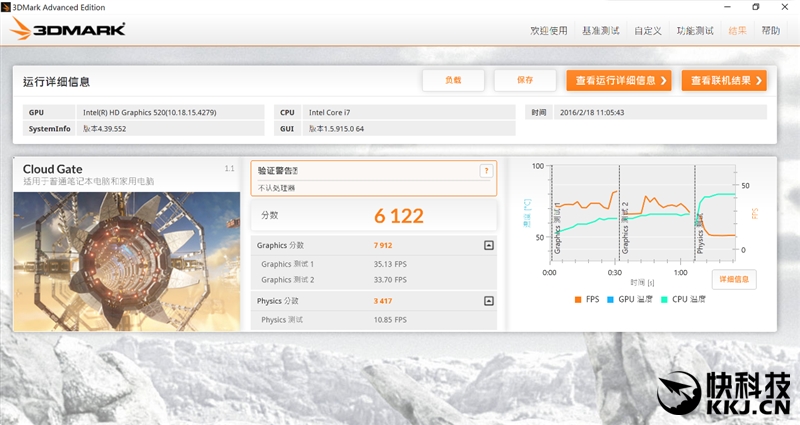Click Physics 测试 value 10.85 FPS
Viewport: 800px width, 425px height.
[x=390, y=320]
